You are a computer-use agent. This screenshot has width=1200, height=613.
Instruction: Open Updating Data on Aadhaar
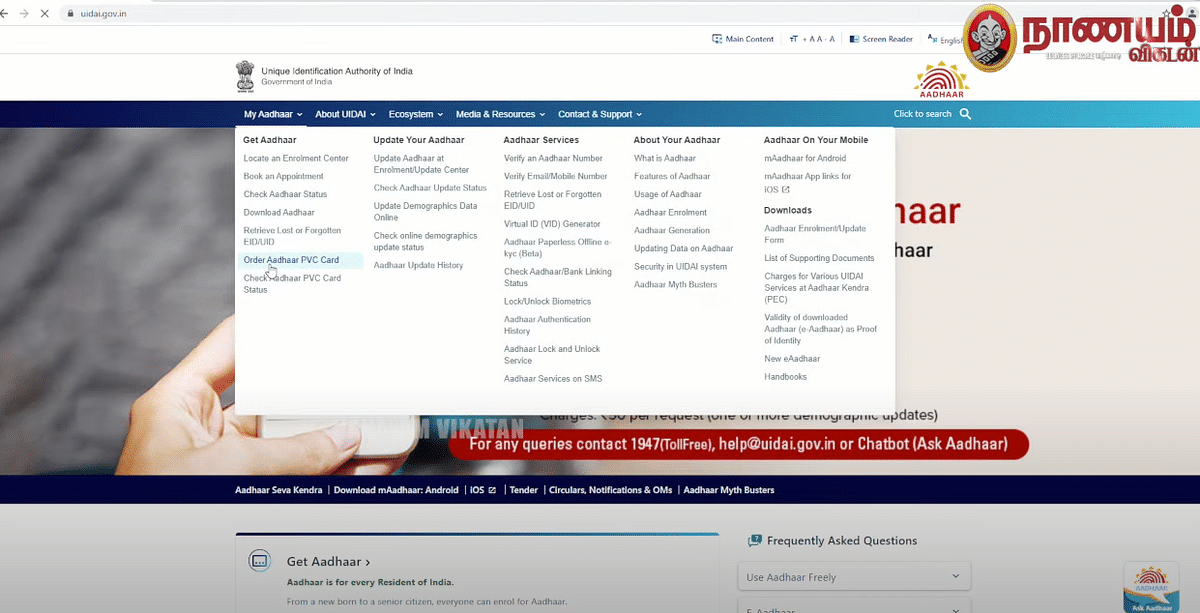click(x=684, y=248)
